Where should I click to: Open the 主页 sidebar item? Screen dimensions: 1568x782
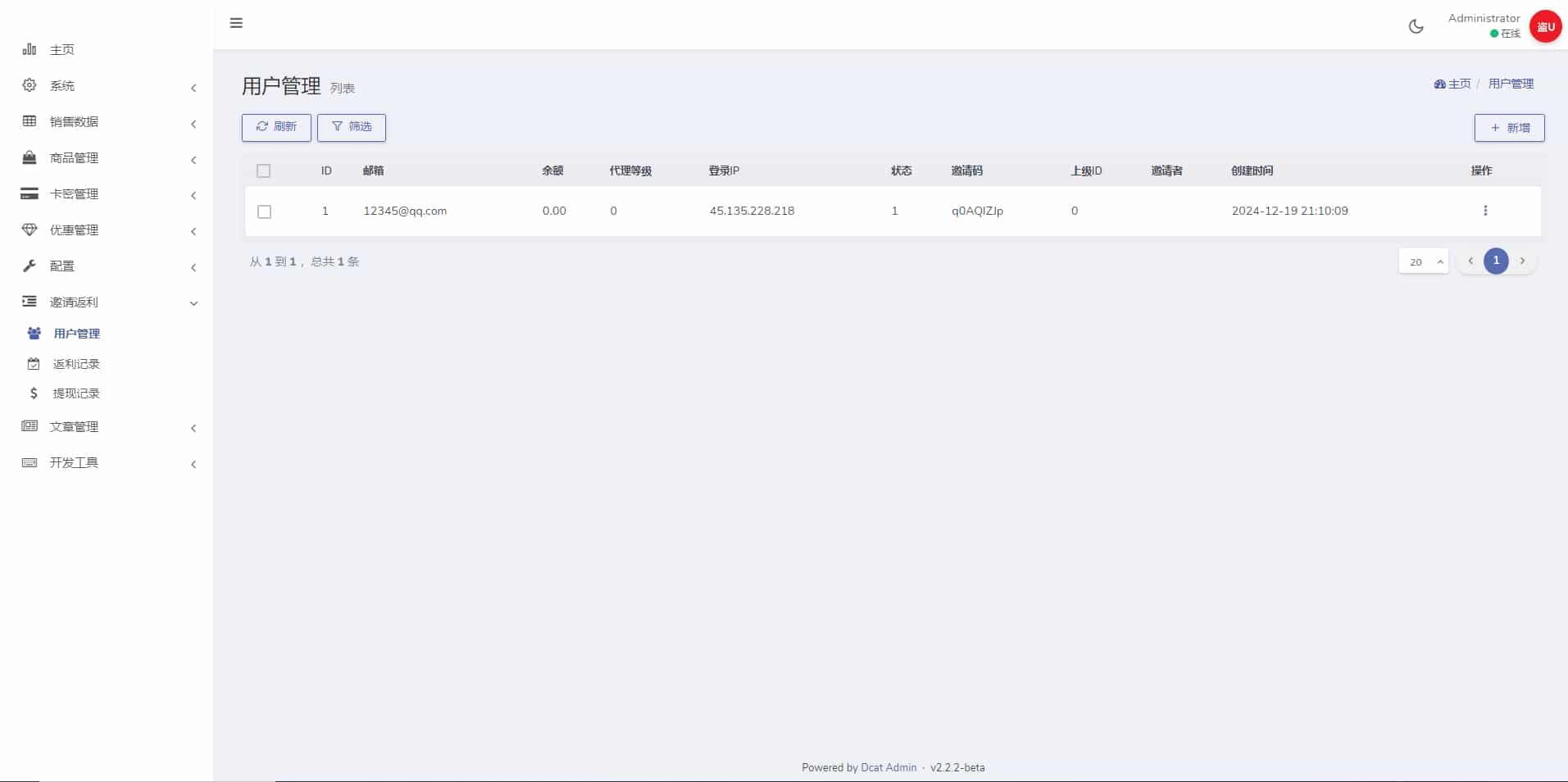pyautogui.click(x=61, y=49)
